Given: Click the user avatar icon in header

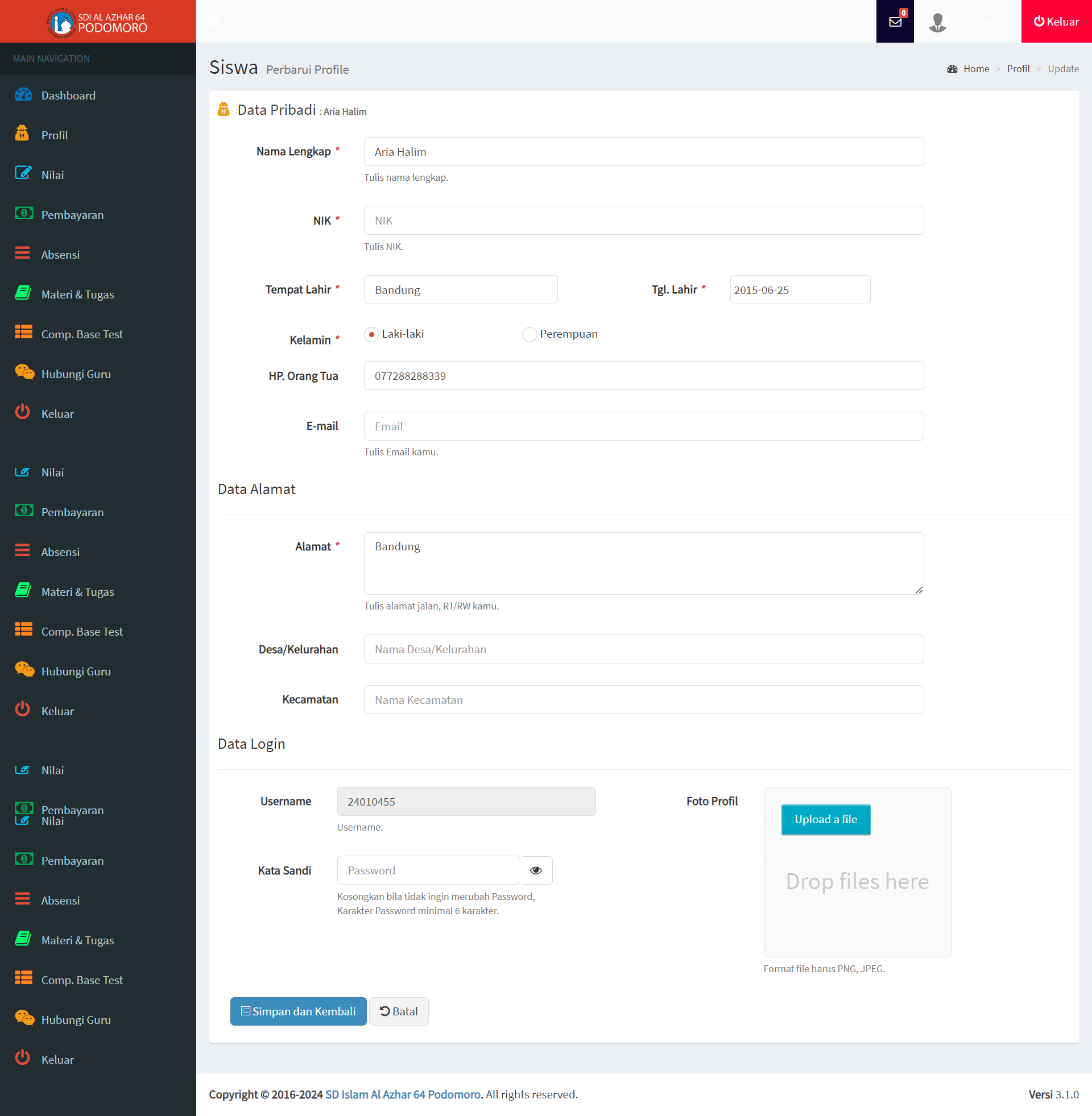Looking at the screenshot, I should pyautogui.click(x=937, y=22).
